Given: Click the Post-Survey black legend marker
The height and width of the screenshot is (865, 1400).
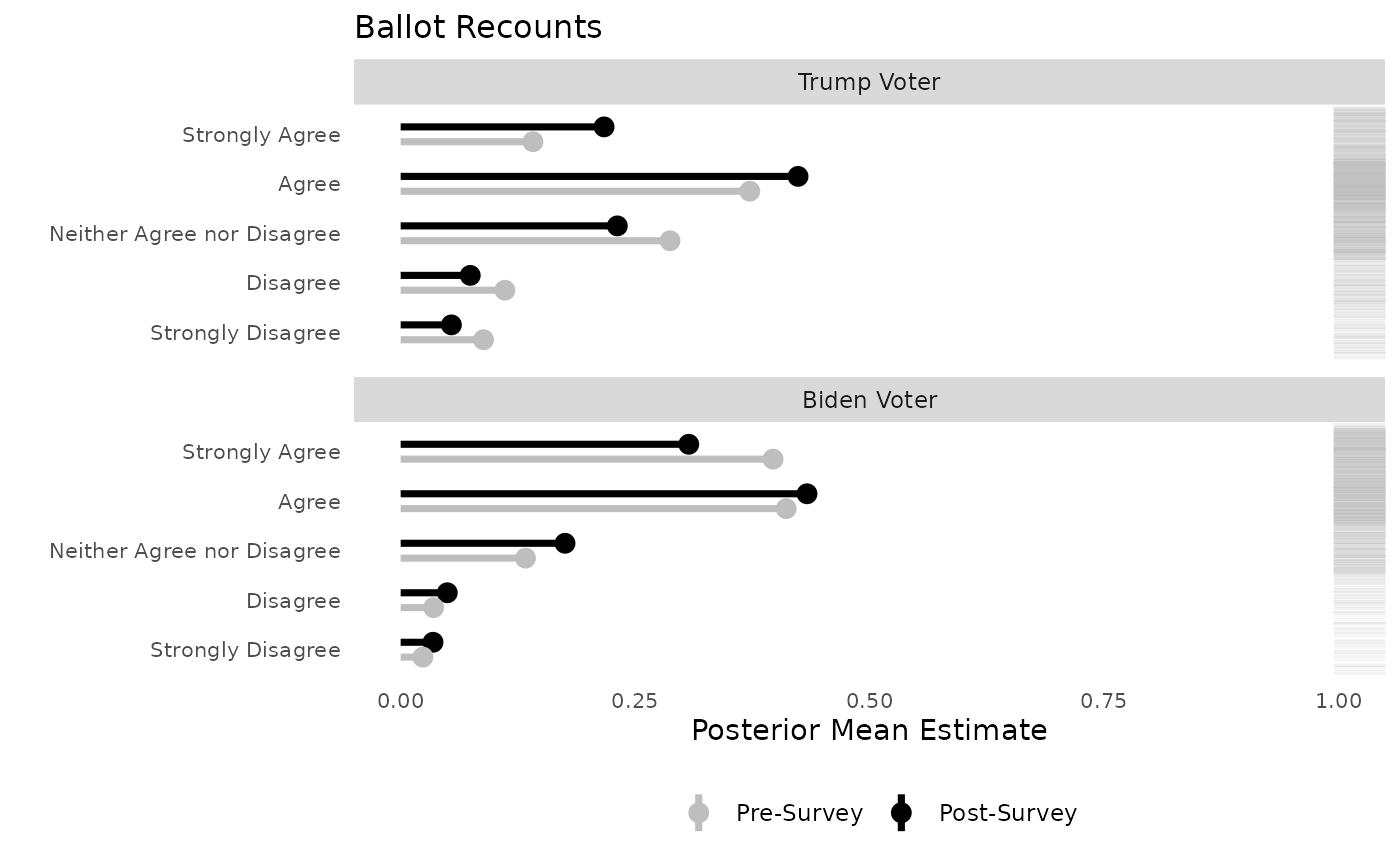Looking at the screenshot, I should (902, 813).
